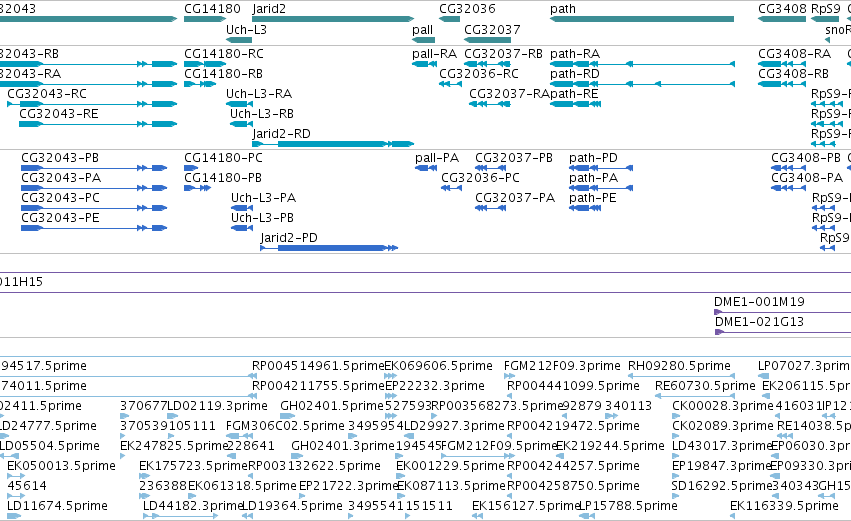
Task: Select the Uch-L3-PB protein
Action: point(242,228)
